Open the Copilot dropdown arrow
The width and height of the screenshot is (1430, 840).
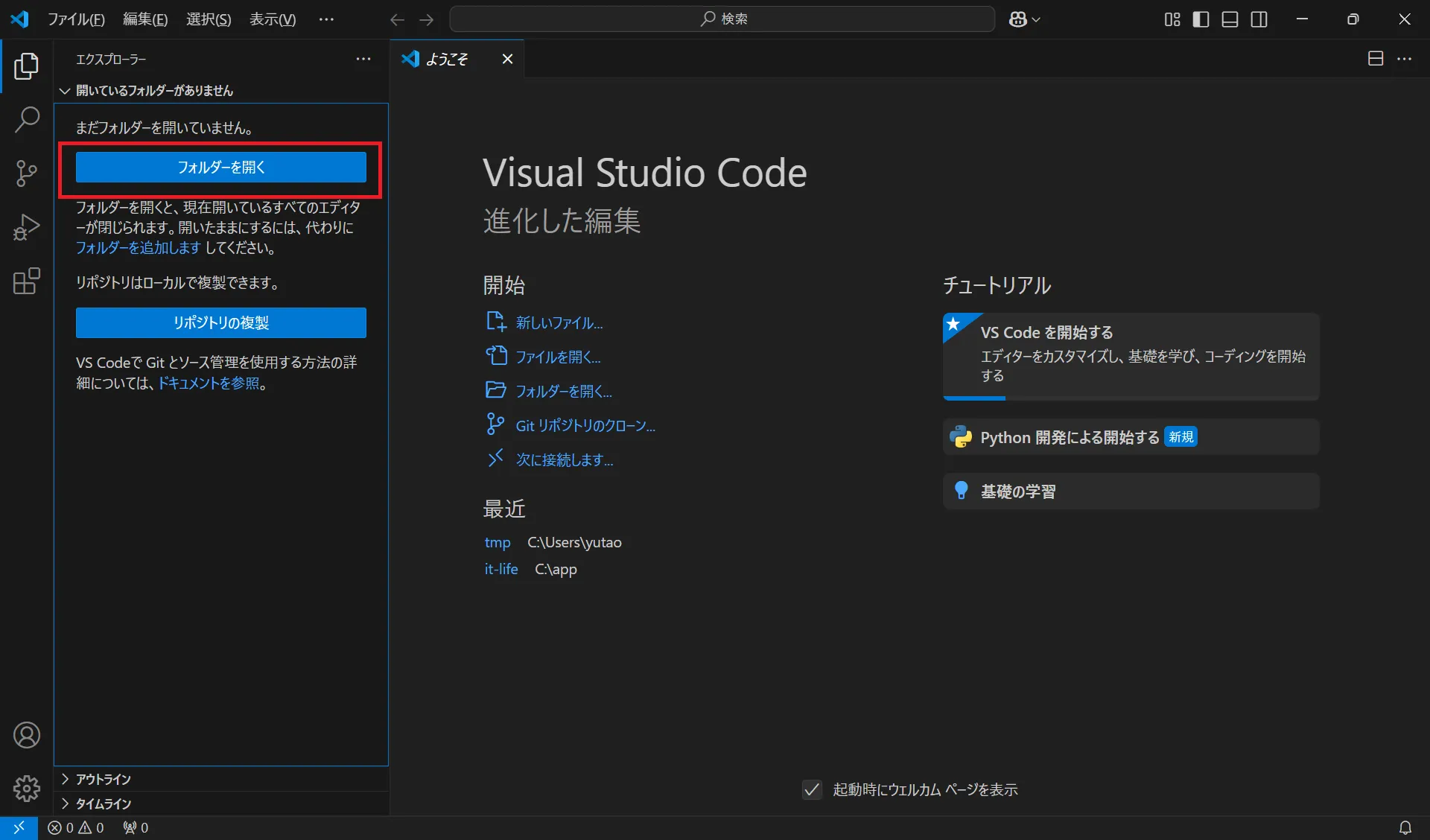(x=1036, y=20)
